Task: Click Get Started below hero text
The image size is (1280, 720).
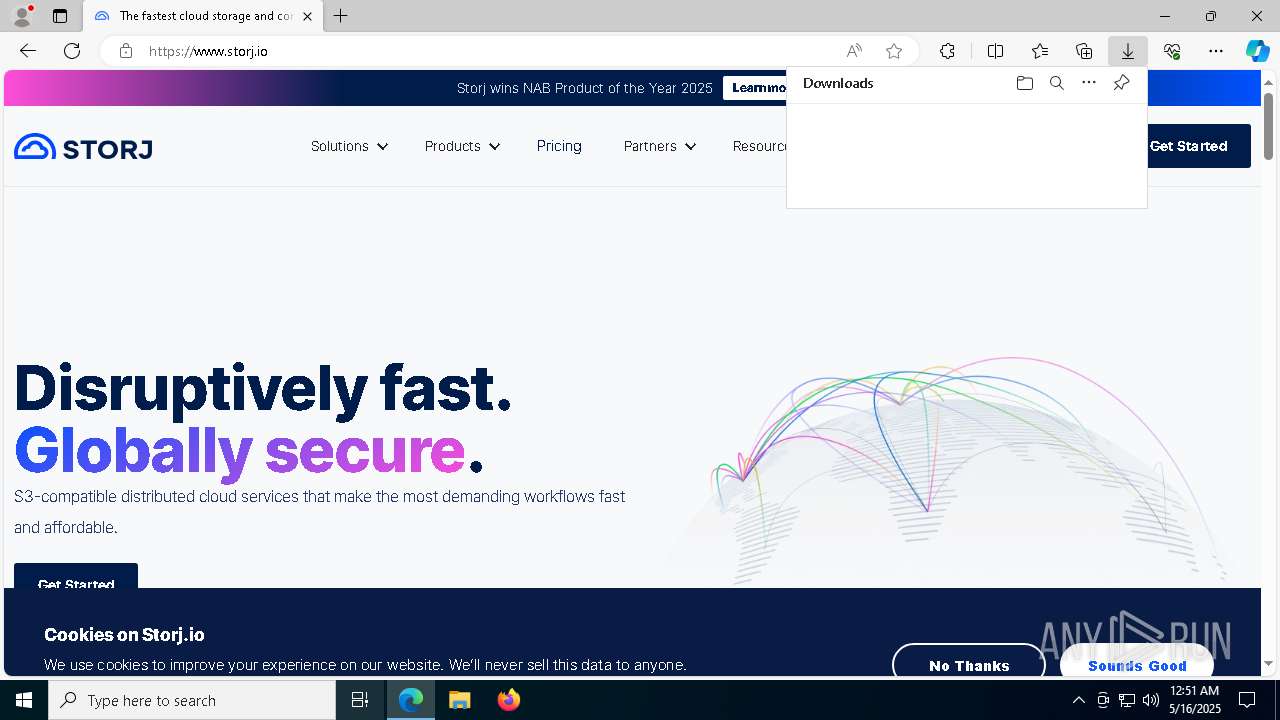Action: coord(76,577)
